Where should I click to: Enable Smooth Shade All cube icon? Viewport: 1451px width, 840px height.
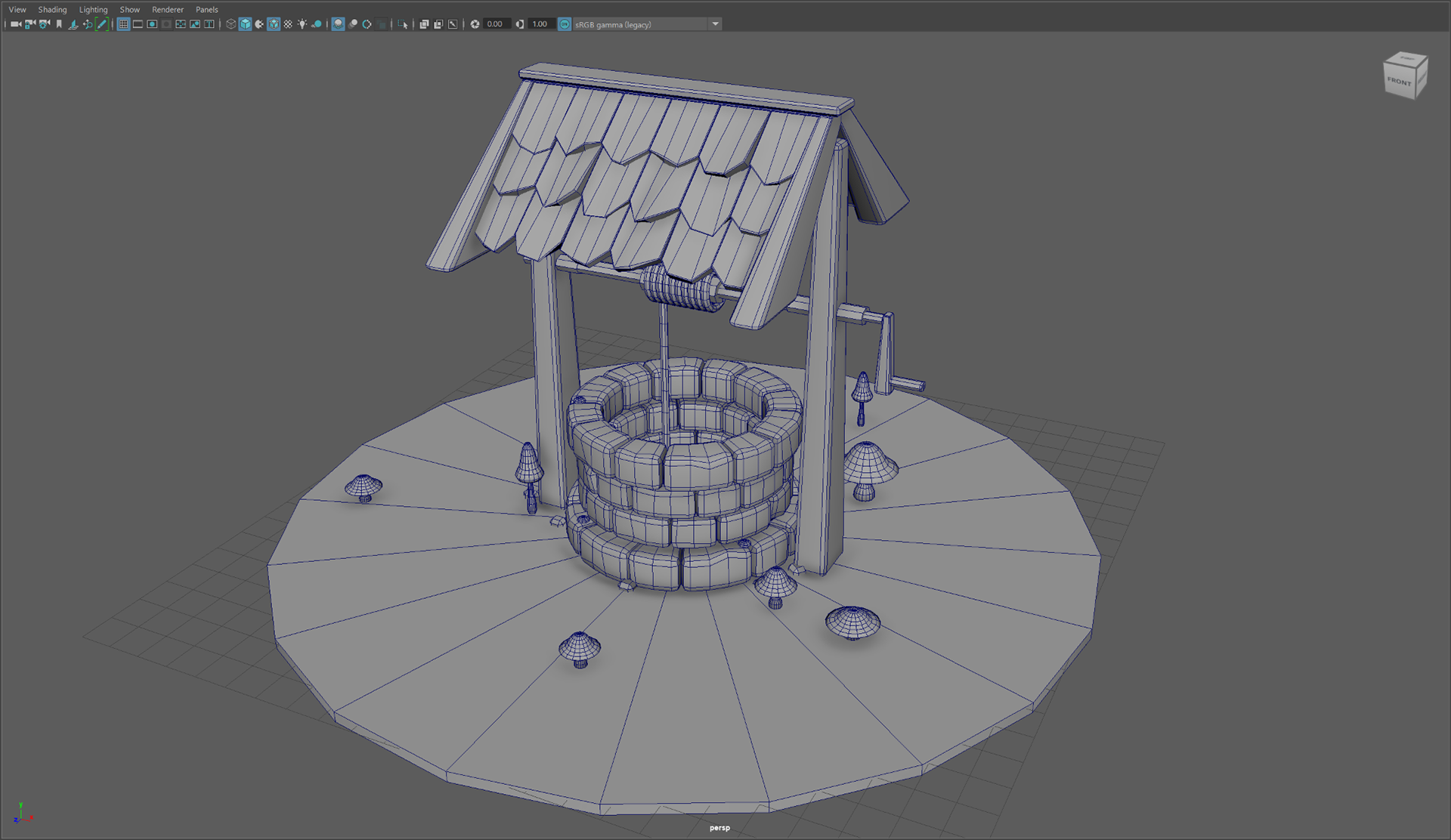245,24
